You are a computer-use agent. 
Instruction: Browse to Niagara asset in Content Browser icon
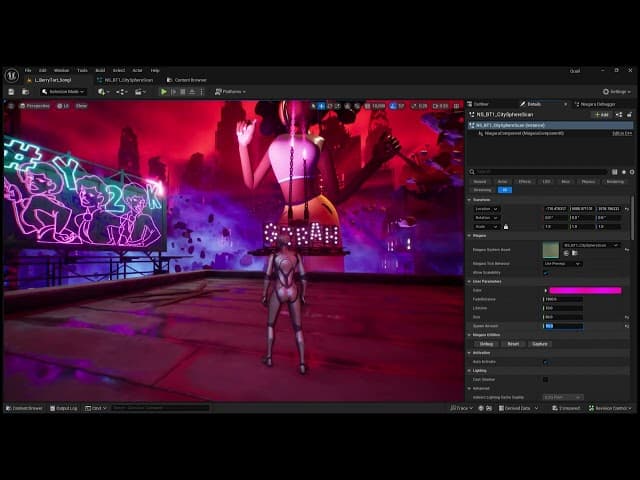pos(575,253)
